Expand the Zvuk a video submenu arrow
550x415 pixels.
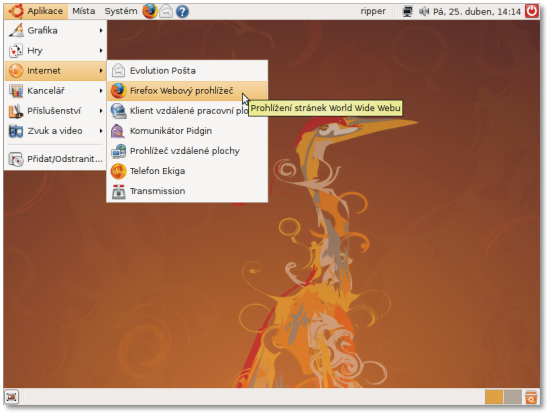point(101,131)
